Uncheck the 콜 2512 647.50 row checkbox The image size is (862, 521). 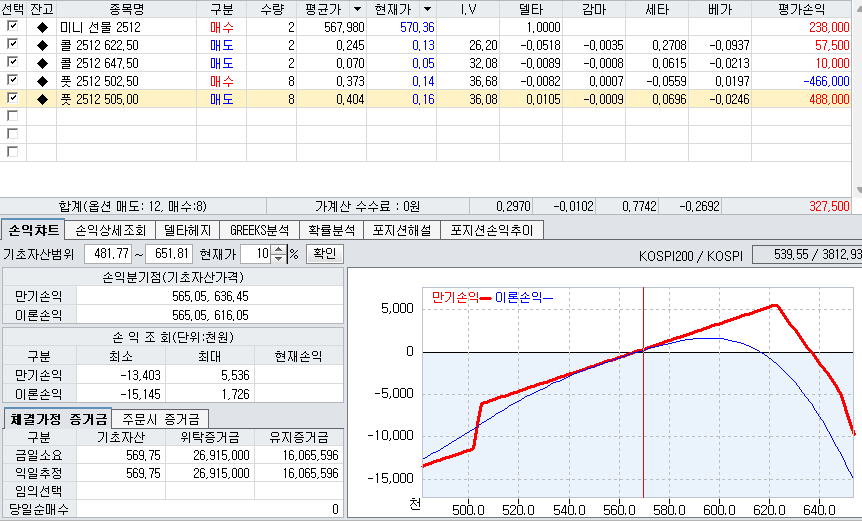click(12, 63)
